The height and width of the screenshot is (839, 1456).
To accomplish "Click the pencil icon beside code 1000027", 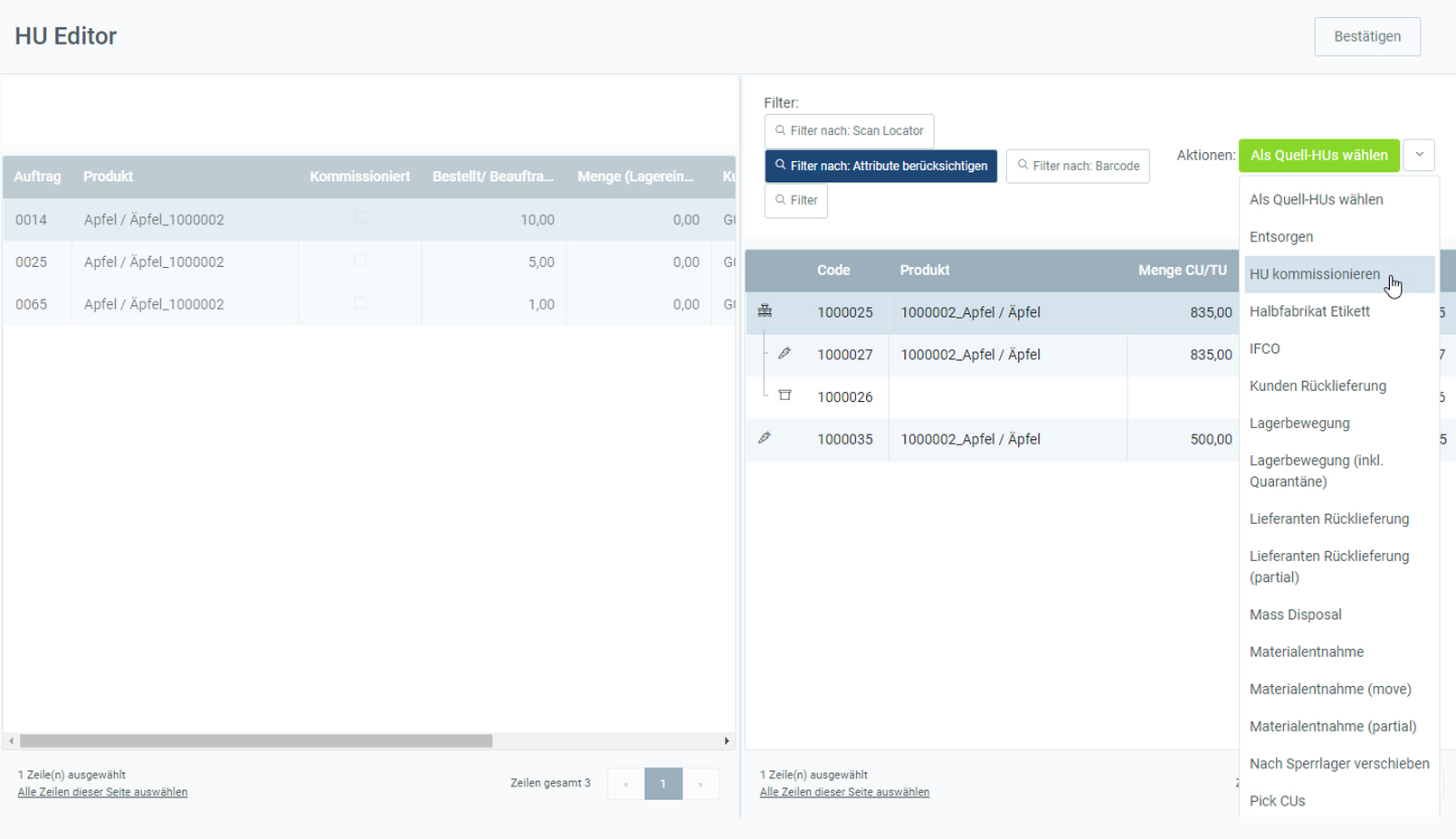I will [785, 354].
